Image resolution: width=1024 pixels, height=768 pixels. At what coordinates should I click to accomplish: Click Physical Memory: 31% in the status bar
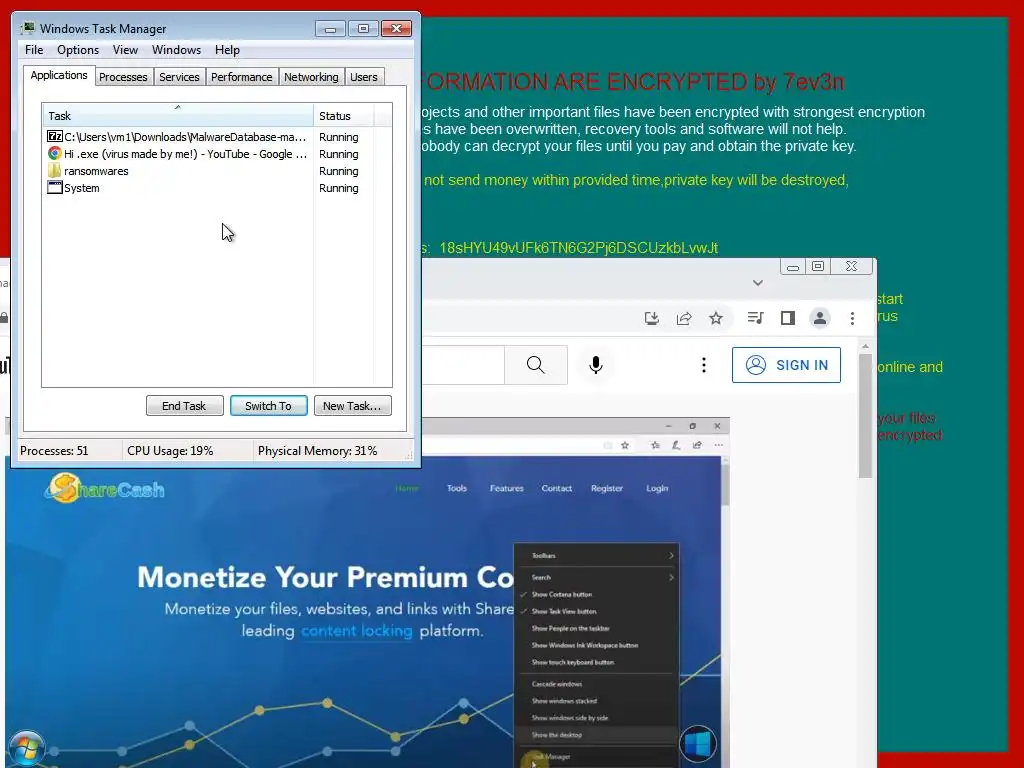tap(317, 451)
